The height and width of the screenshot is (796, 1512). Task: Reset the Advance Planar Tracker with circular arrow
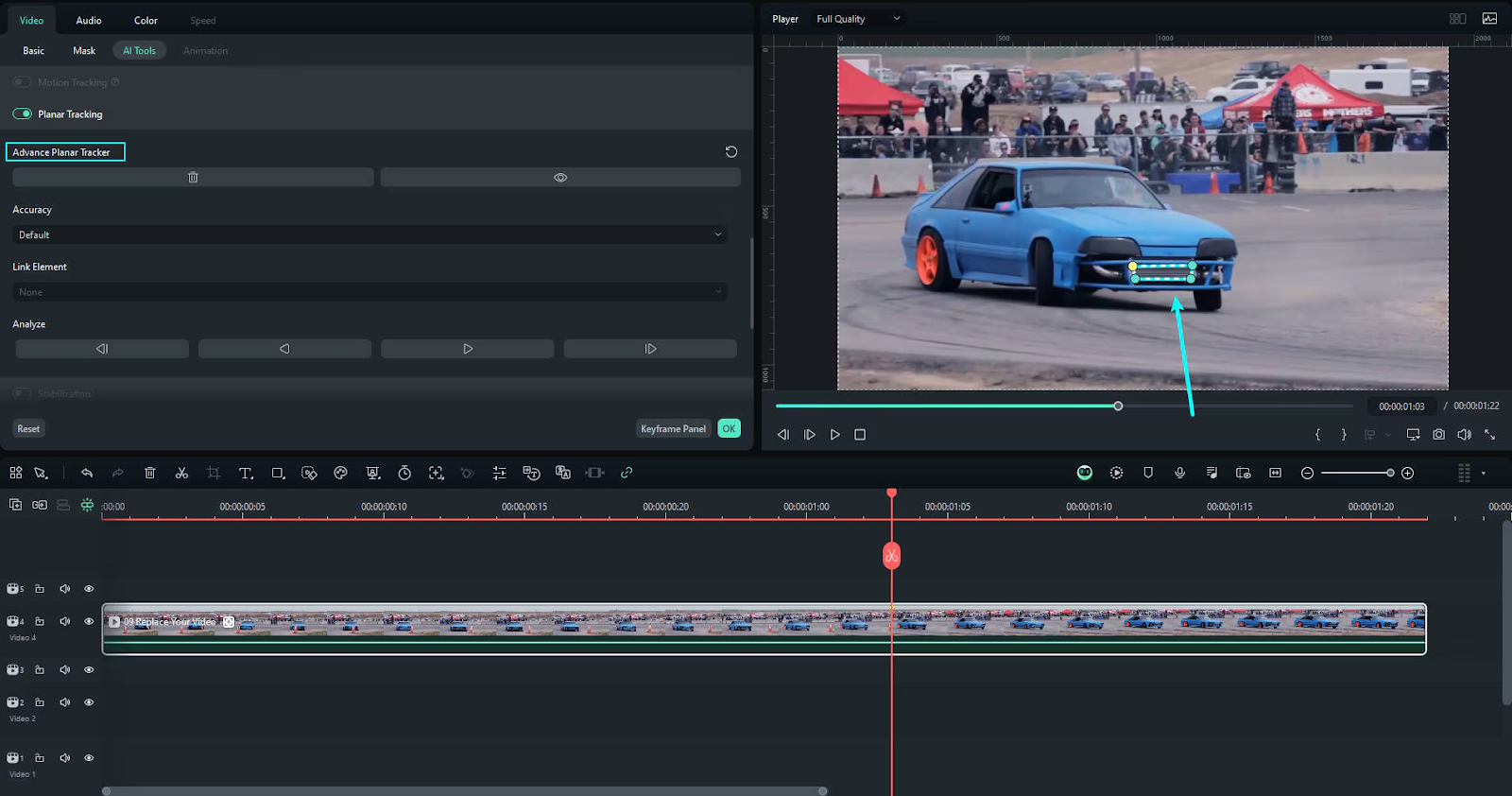tap(731, 151)
